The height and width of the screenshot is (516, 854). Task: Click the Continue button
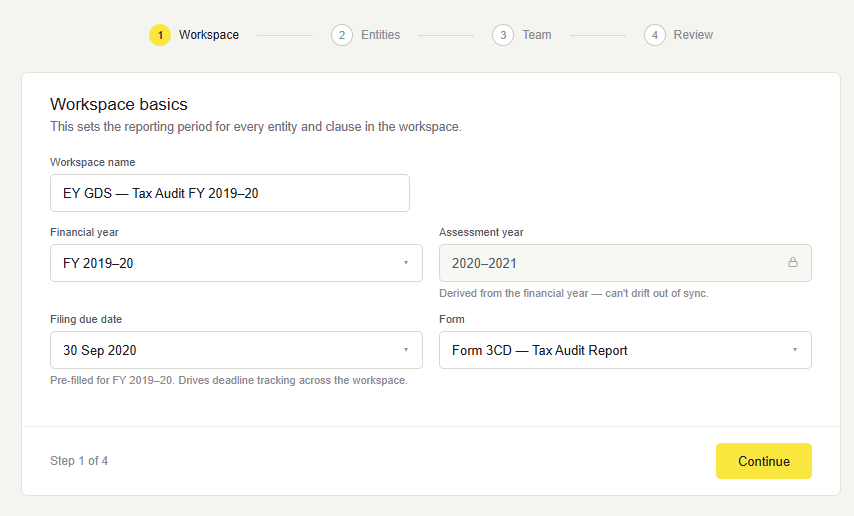[764, 461]
